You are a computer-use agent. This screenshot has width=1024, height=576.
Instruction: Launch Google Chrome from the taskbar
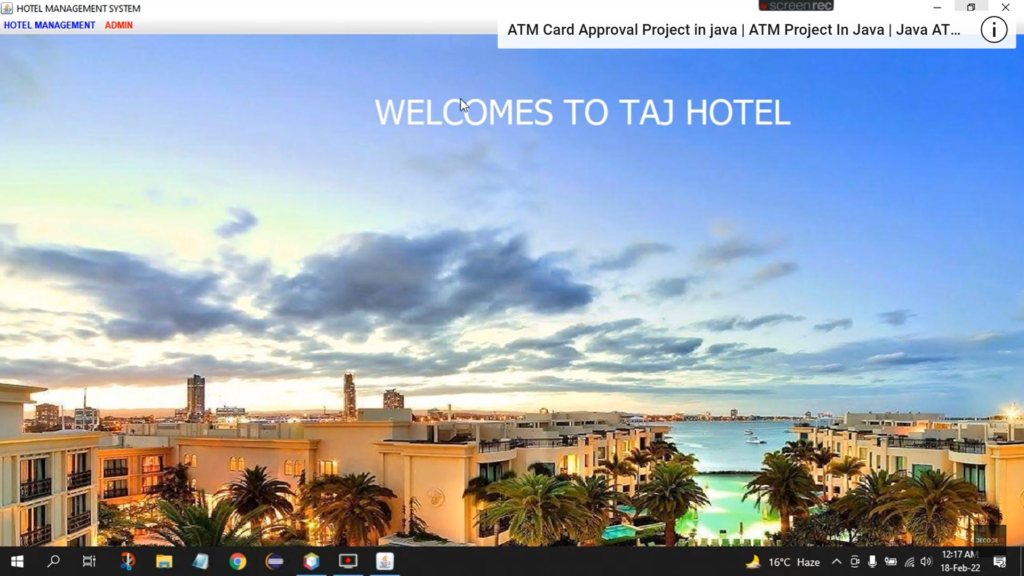click(x=238, y=562)
